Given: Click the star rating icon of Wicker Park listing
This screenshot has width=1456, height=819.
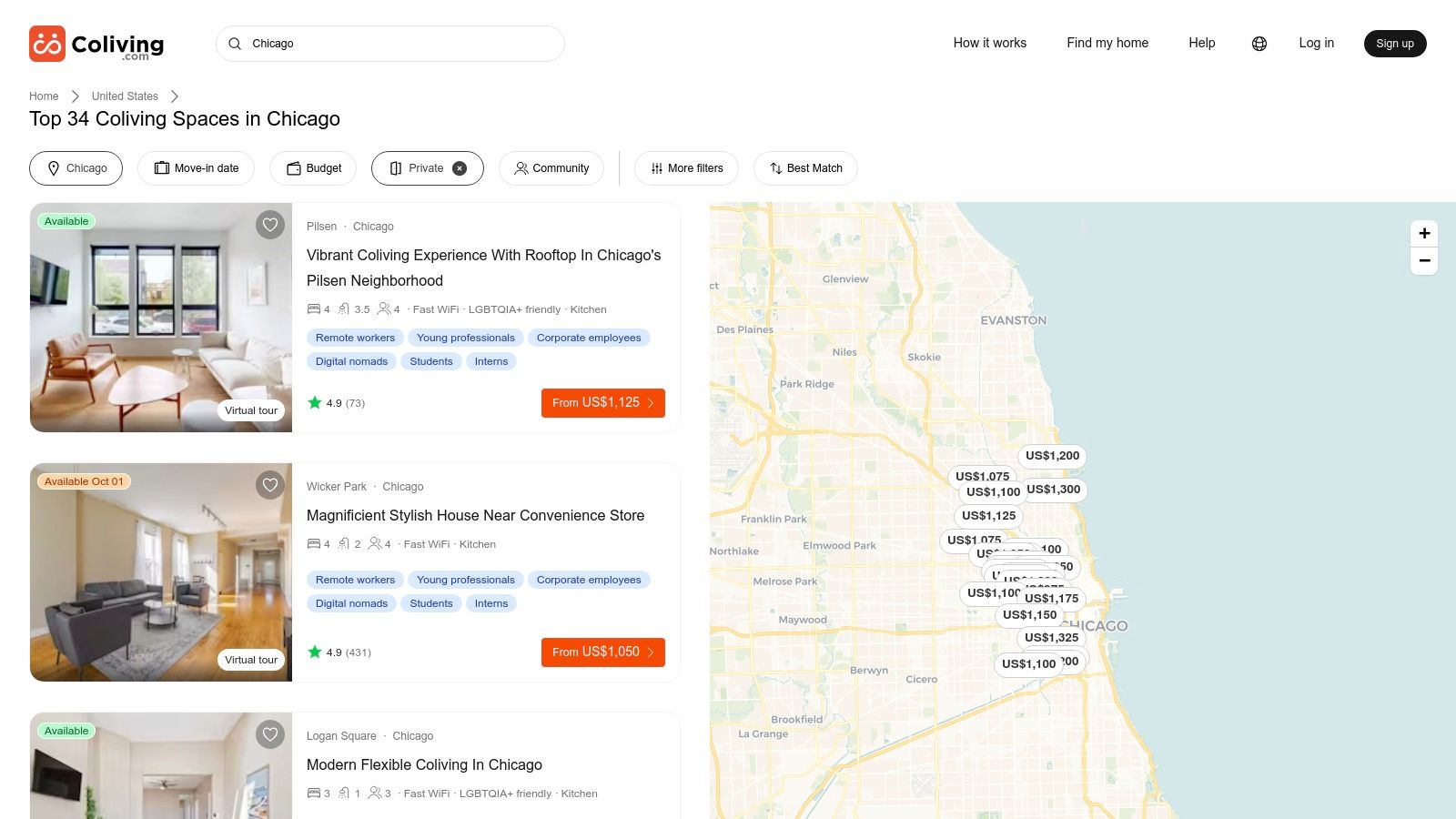Looking at the screenshot, I should pyautogui.click(x=315, y=652).
